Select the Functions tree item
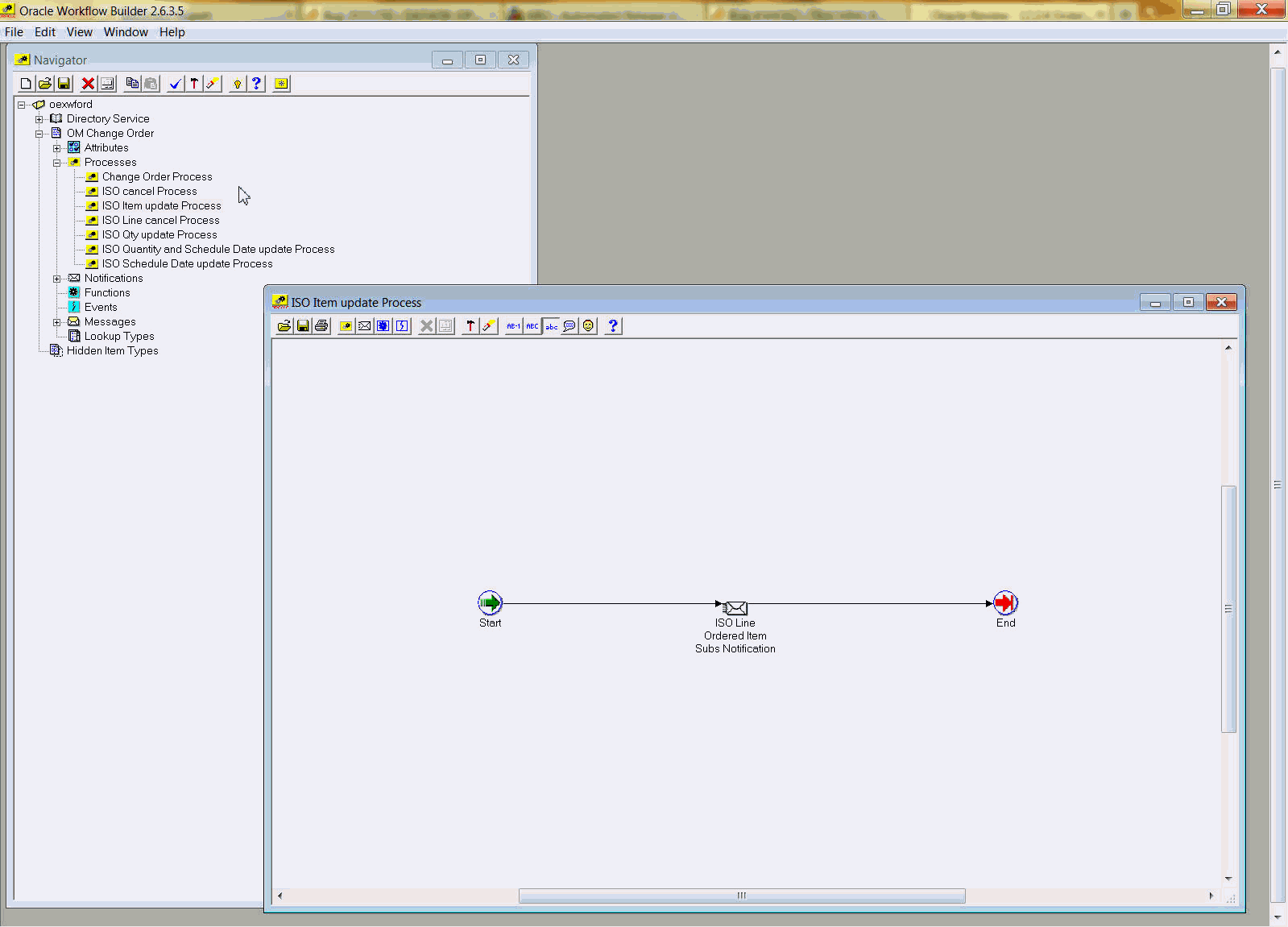1288x927 pixels. (107, 293)
